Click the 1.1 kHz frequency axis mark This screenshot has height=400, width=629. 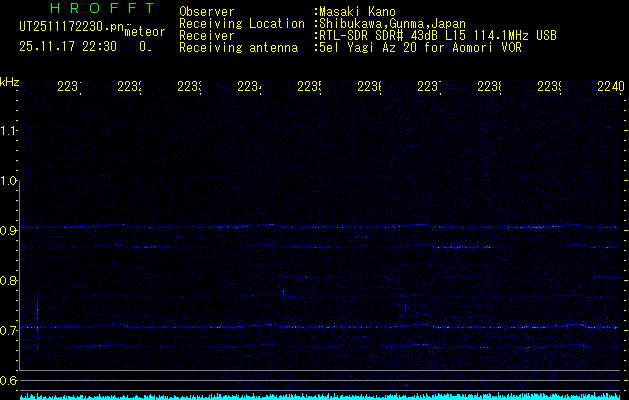click(10, 130)
